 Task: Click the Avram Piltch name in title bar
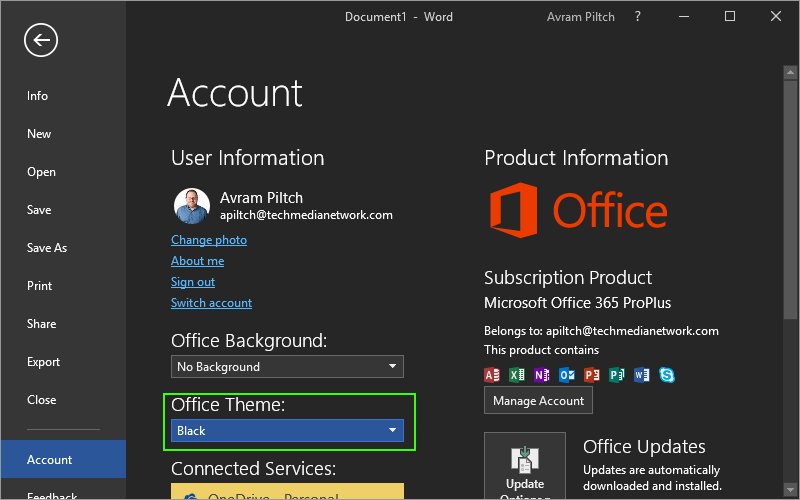tap(581, 17)
